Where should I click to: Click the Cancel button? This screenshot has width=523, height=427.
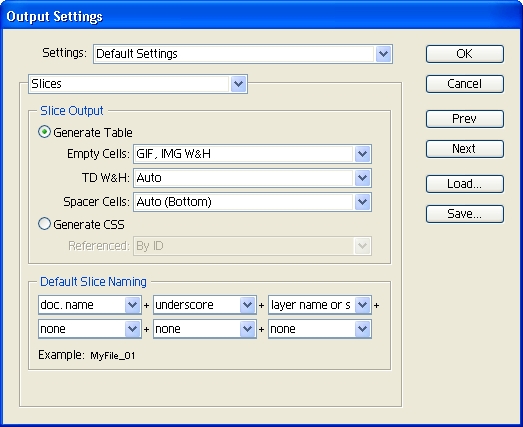click(x=465, y=84)
